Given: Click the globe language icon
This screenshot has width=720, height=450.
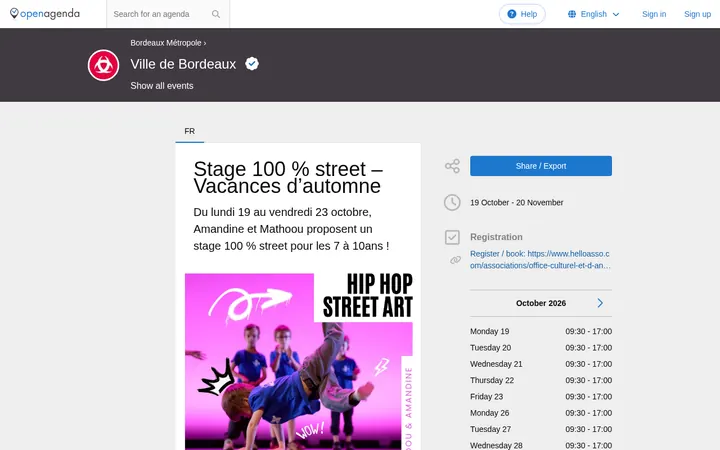Looking at the screenshot, I should 572,14.
